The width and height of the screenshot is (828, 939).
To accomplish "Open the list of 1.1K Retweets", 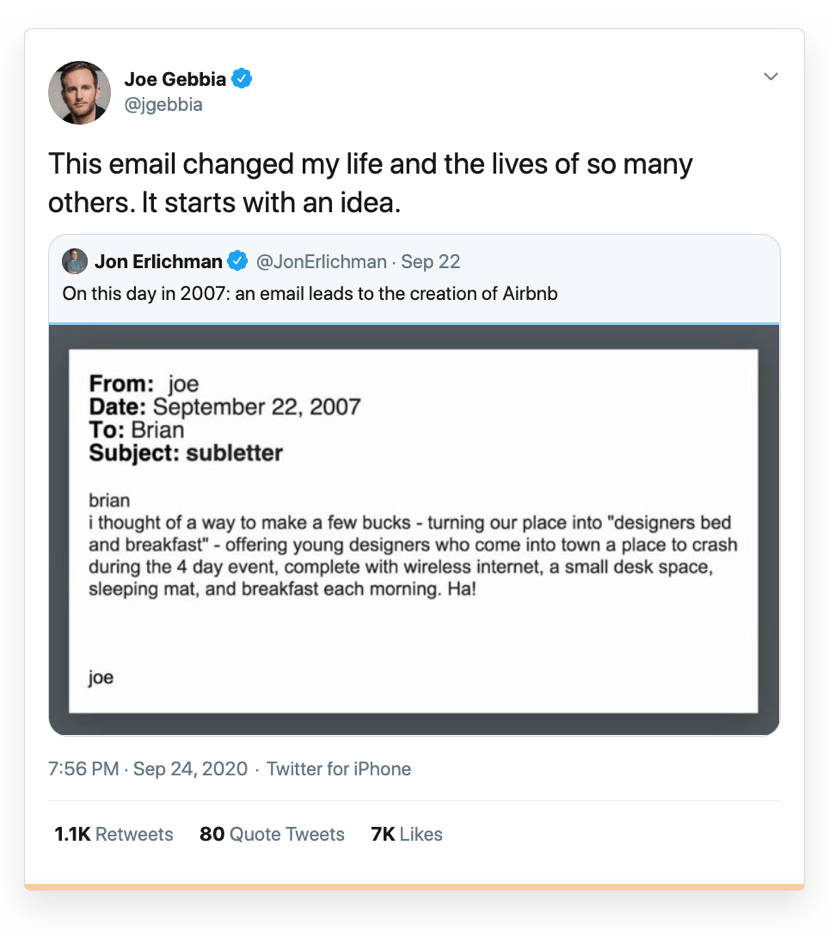I will click(x=113, y=834).
